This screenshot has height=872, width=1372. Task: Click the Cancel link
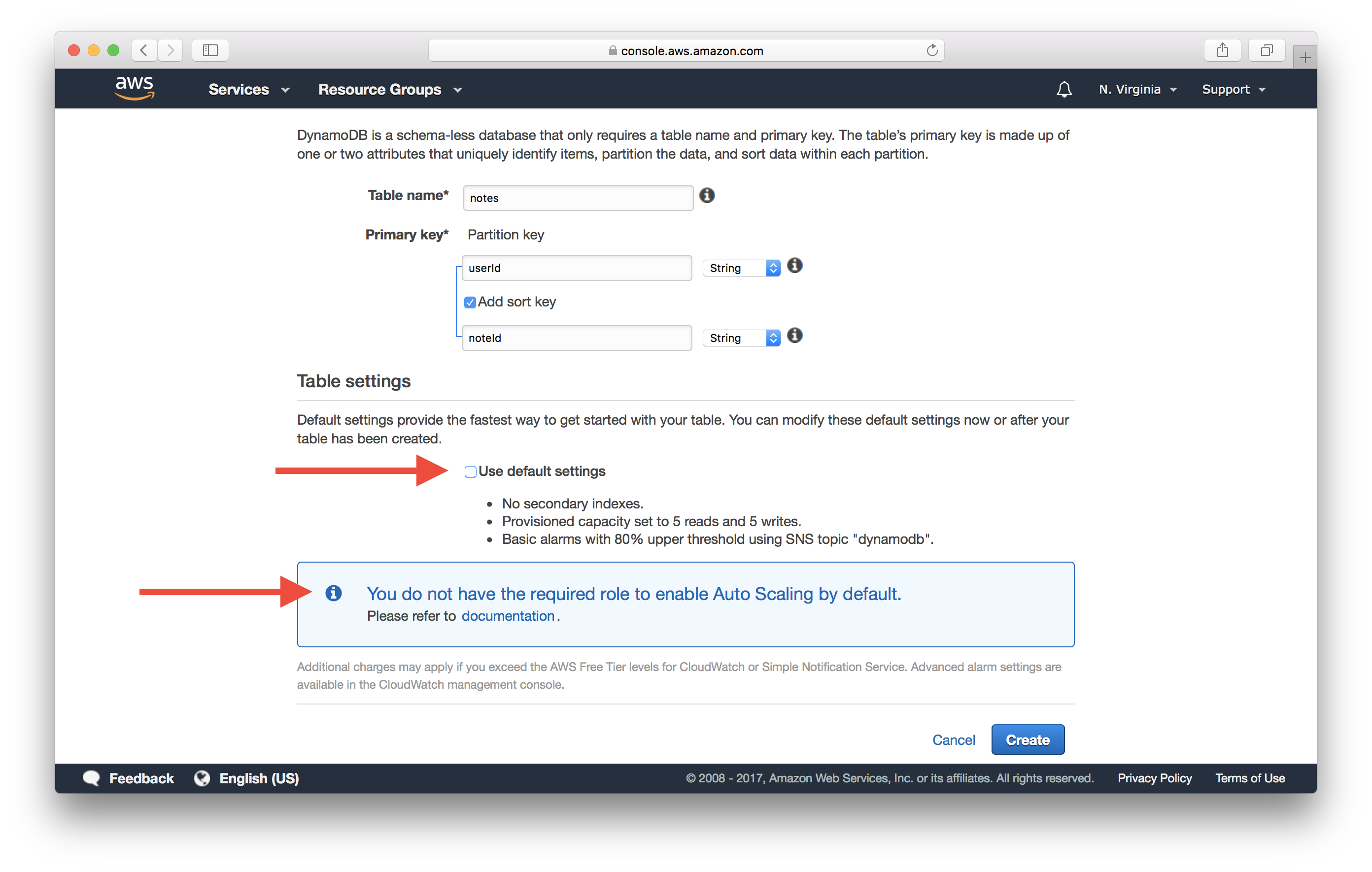coord(953,739)
